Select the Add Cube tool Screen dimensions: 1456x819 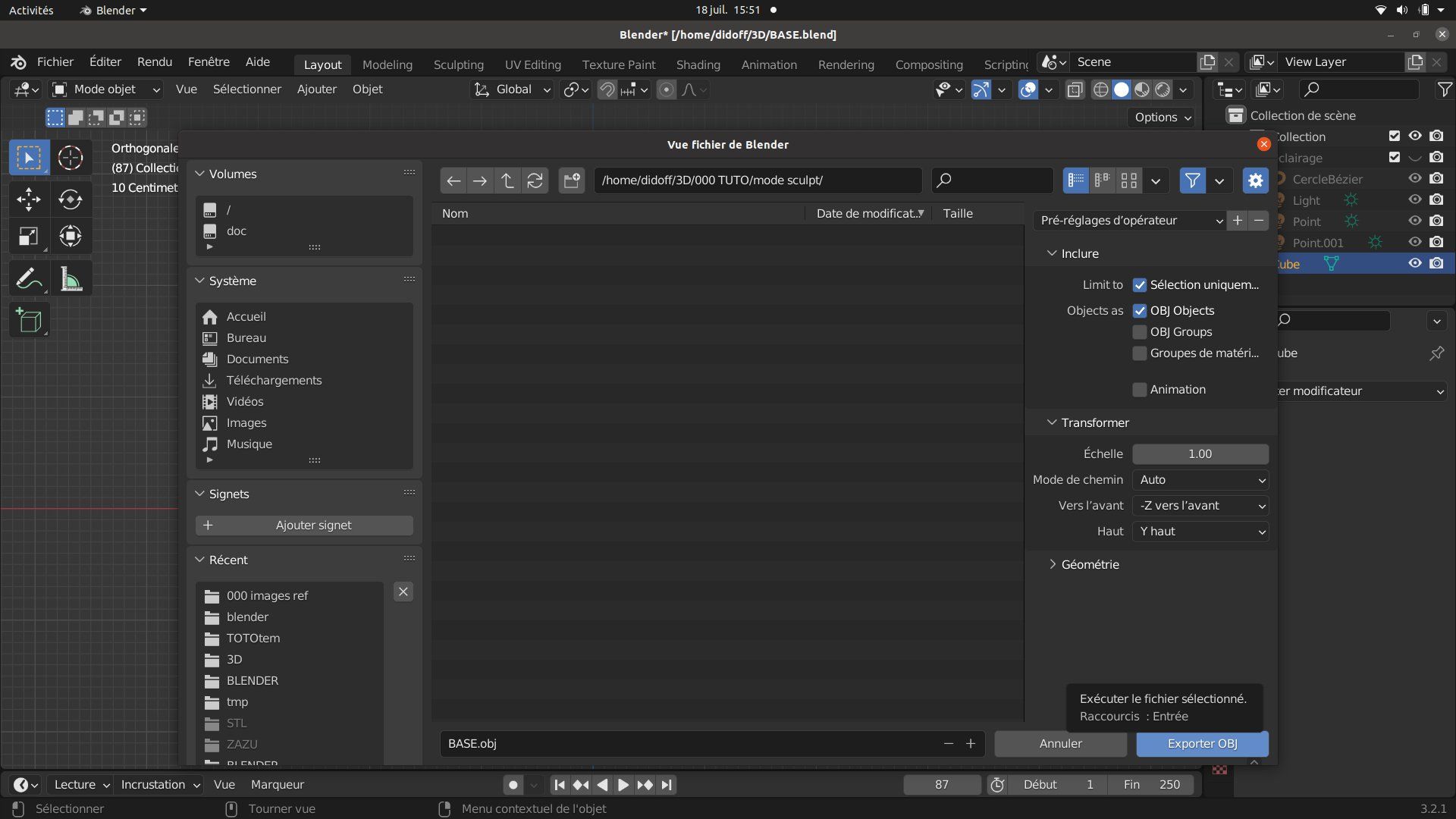coord(29,321)
